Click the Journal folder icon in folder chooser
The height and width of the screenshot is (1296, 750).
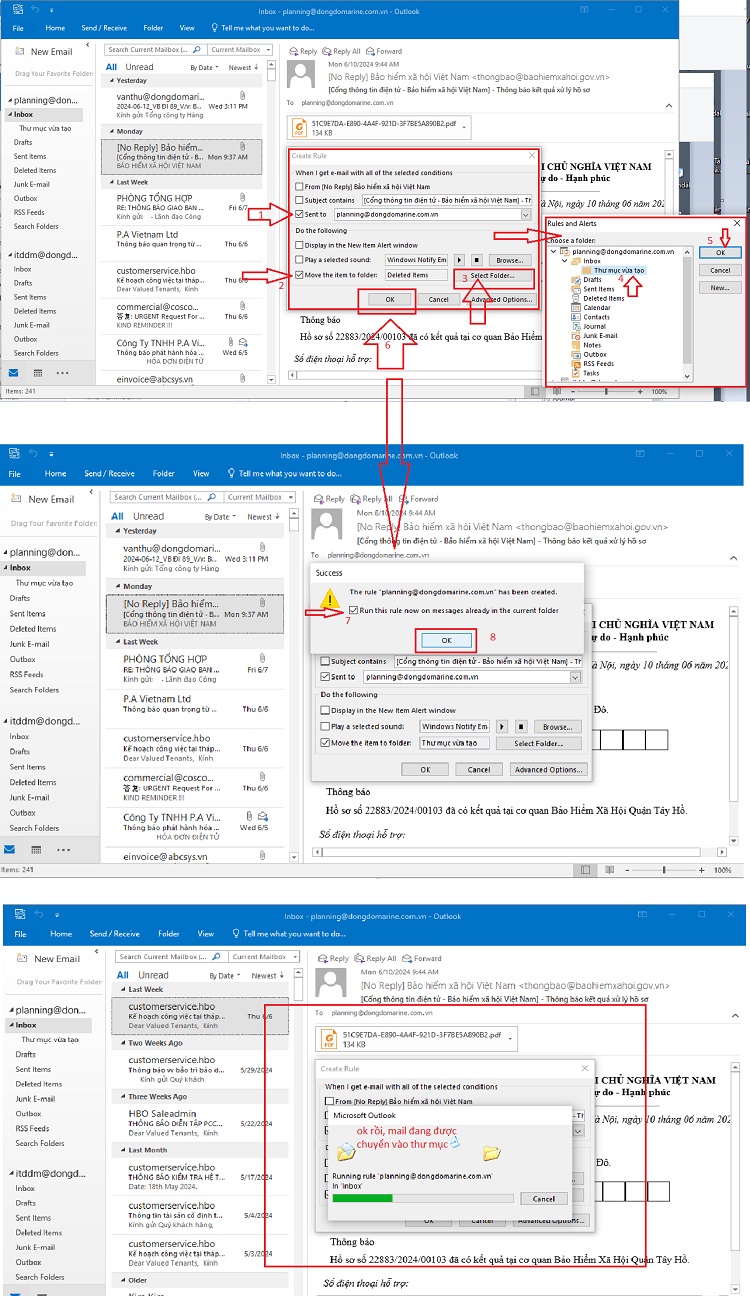tap(577, 326)
